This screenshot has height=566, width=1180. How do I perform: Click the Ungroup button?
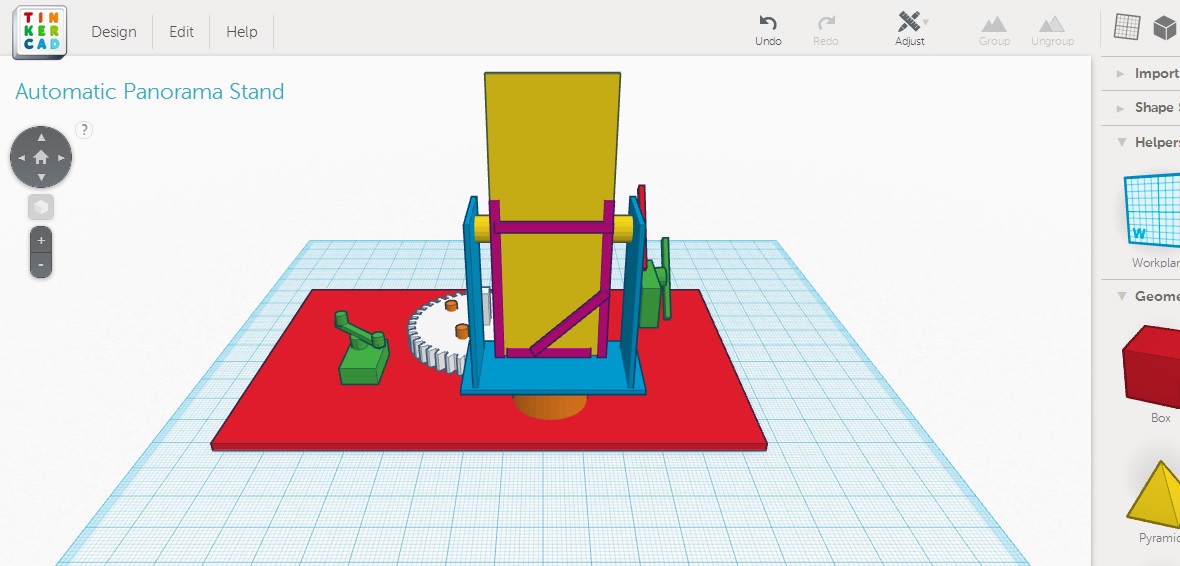(x=1052, y=30)
